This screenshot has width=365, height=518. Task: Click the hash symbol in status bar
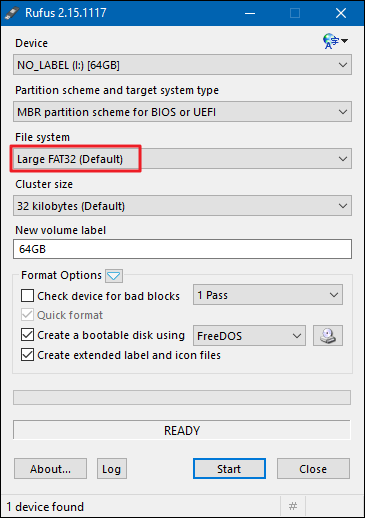point(293,506)
